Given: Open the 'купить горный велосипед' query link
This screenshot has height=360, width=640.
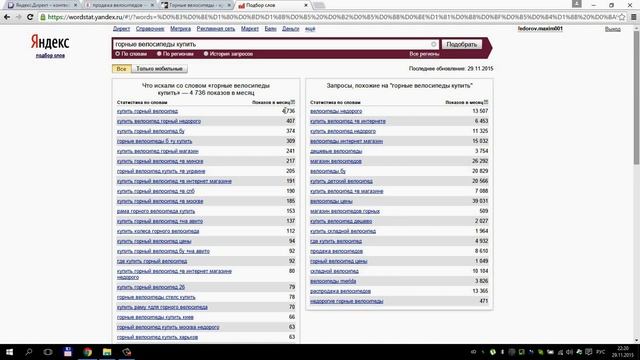Looking at the screenshot, I should [147, 111].
